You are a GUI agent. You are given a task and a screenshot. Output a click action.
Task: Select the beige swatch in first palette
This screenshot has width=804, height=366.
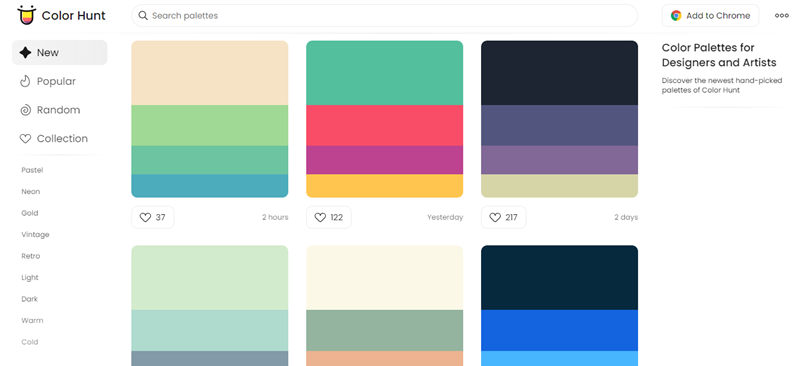(210, 73)
